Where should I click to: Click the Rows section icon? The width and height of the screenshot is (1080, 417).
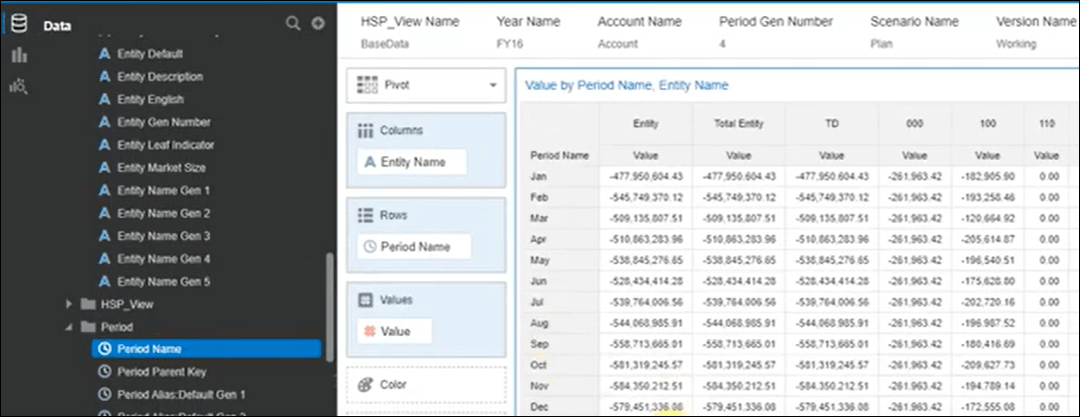pyautogui.click(x=366, y=215)
